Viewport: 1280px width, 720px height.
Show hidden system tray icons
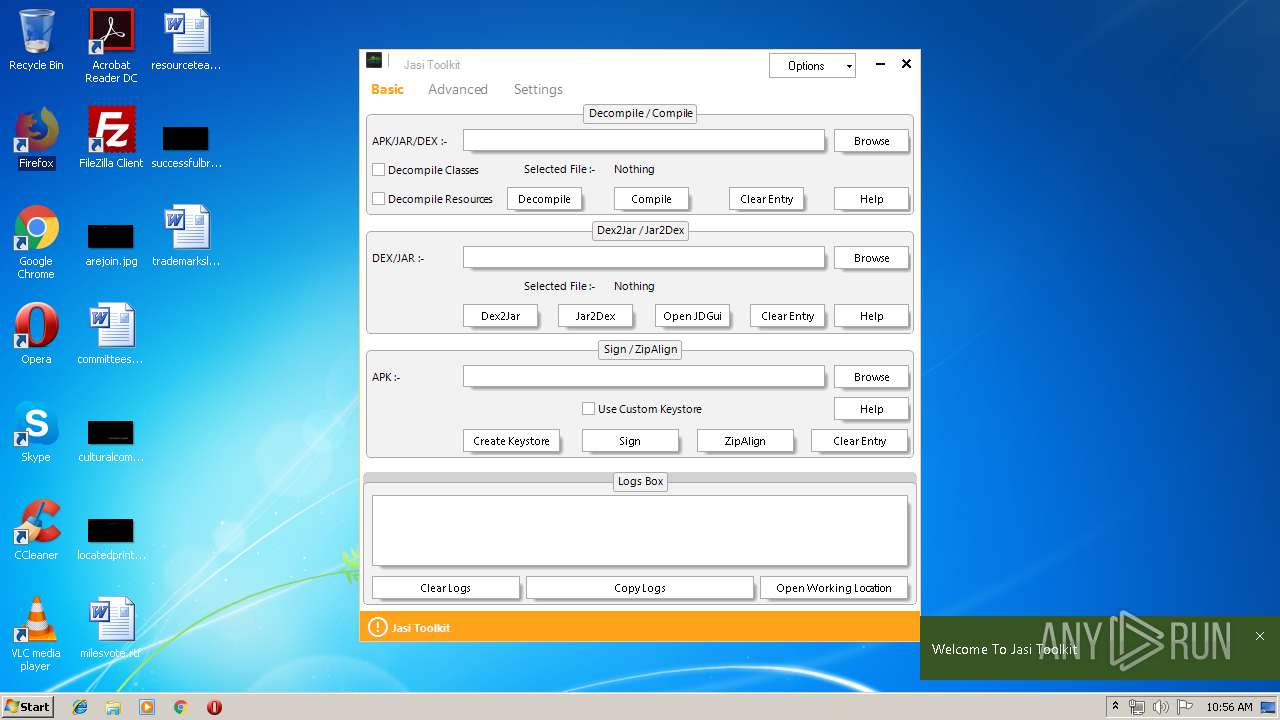click(1115, 707)
